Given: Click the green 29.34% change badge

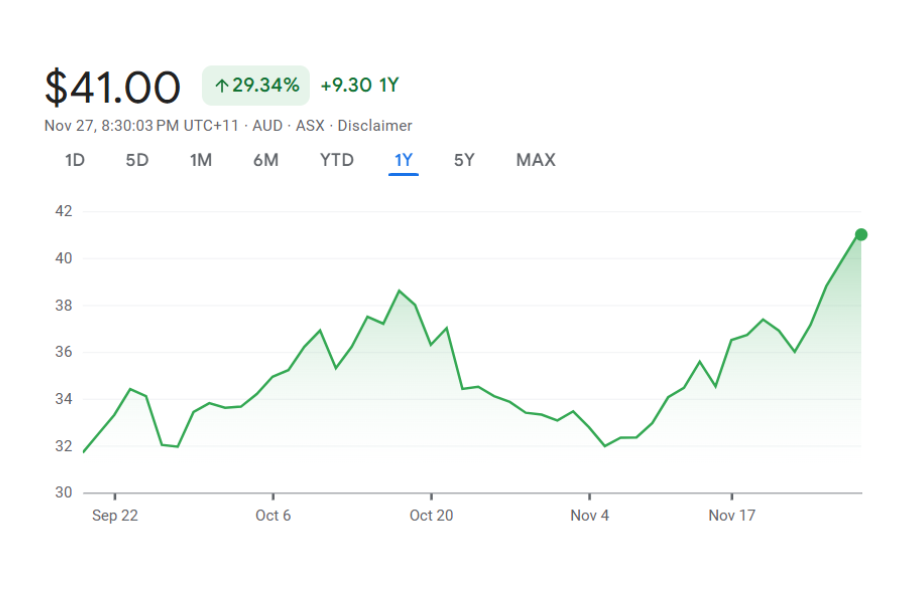Looking at the screenshot, I should [x=256, y=86].
